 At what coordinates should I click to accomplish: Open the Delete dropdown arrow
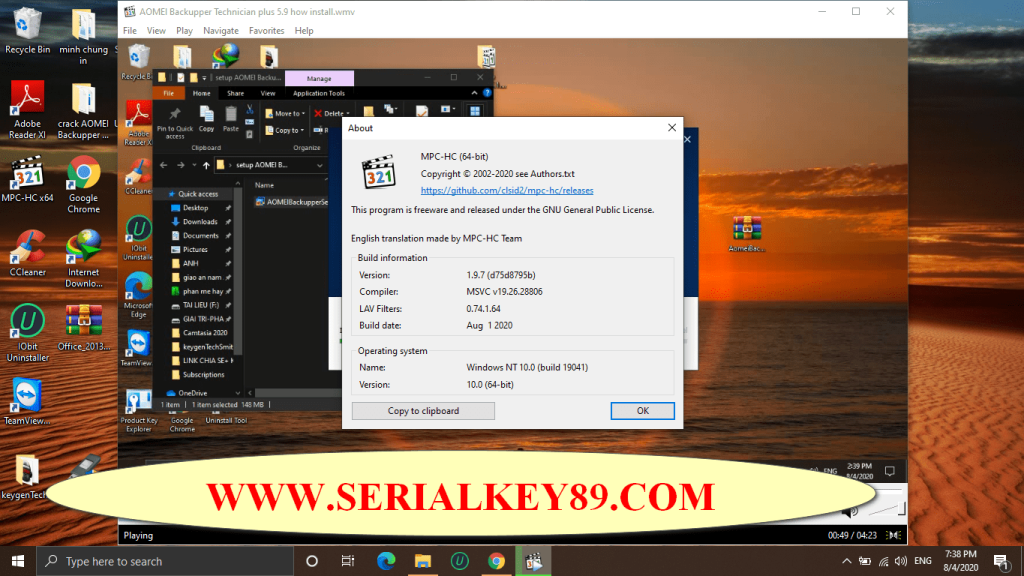tap(348, 113)
